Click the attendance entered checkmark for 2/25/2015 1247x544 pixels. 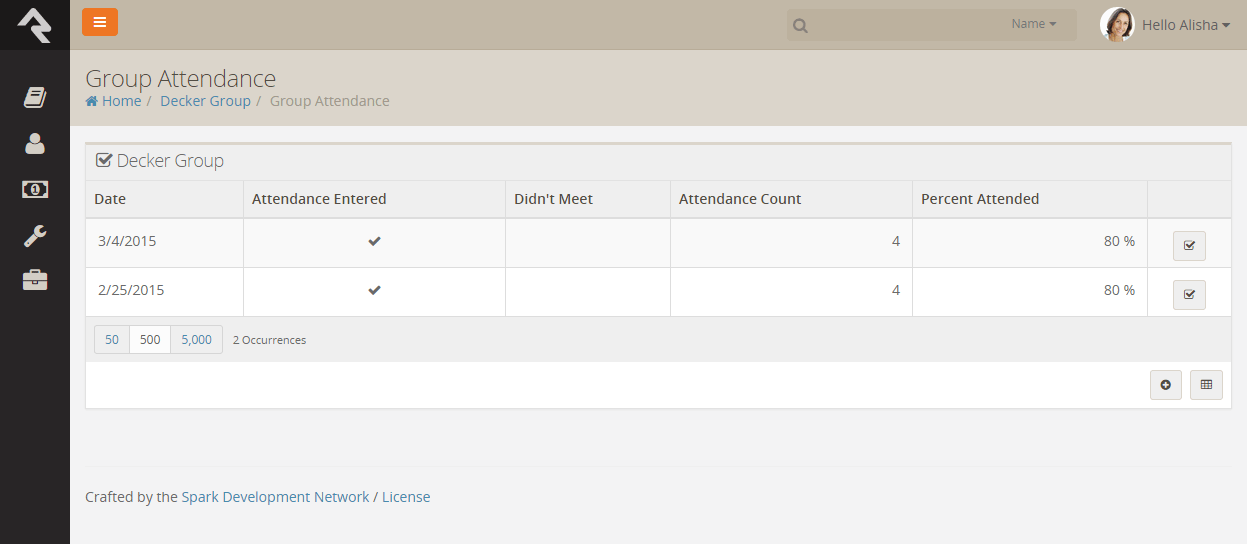[374, 290]
